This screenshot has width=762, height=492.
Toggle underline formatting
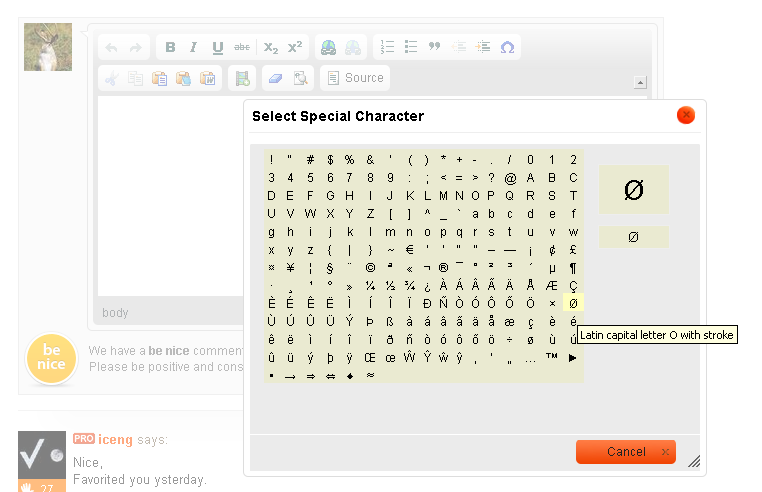pyautogui.click(x=218, y=47)
